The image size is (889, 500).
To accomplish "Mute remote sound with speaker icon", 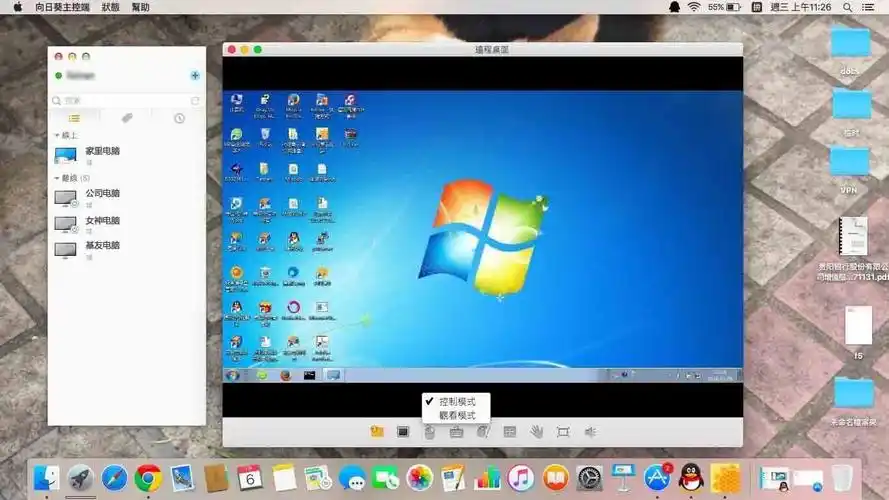I will 590,432.
